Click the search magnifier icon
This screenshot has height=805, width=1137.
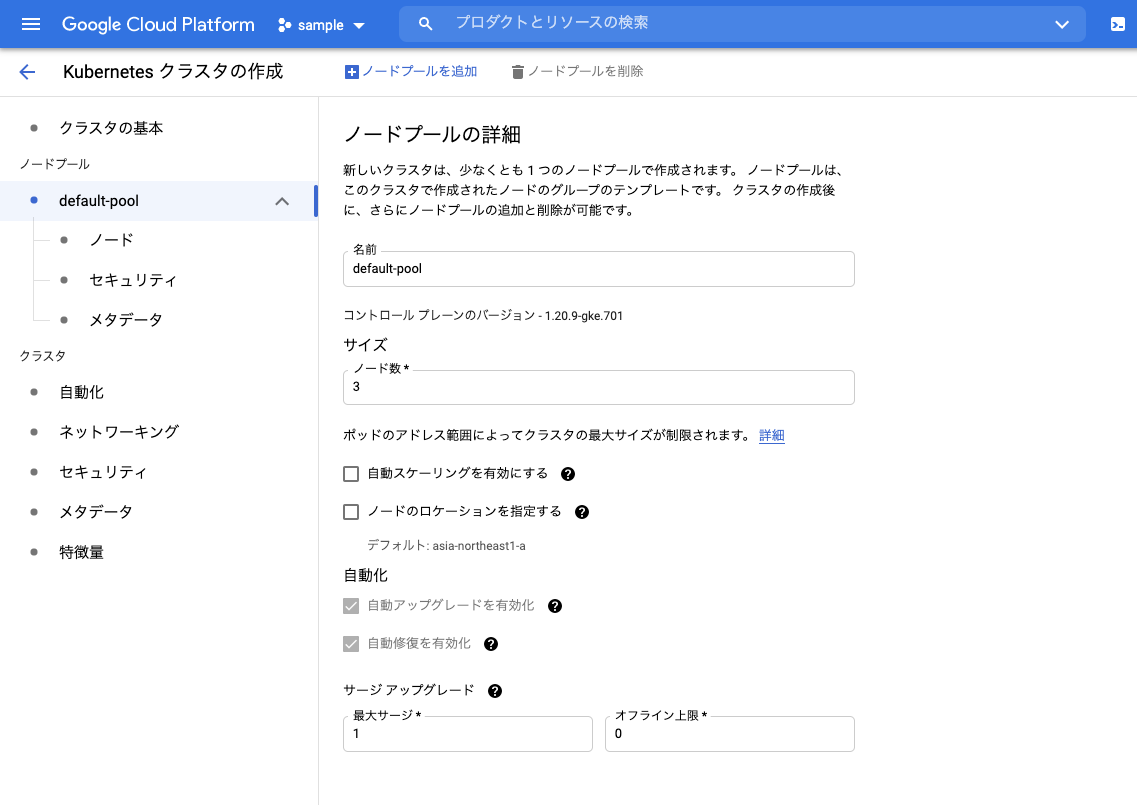coord(424,24)
